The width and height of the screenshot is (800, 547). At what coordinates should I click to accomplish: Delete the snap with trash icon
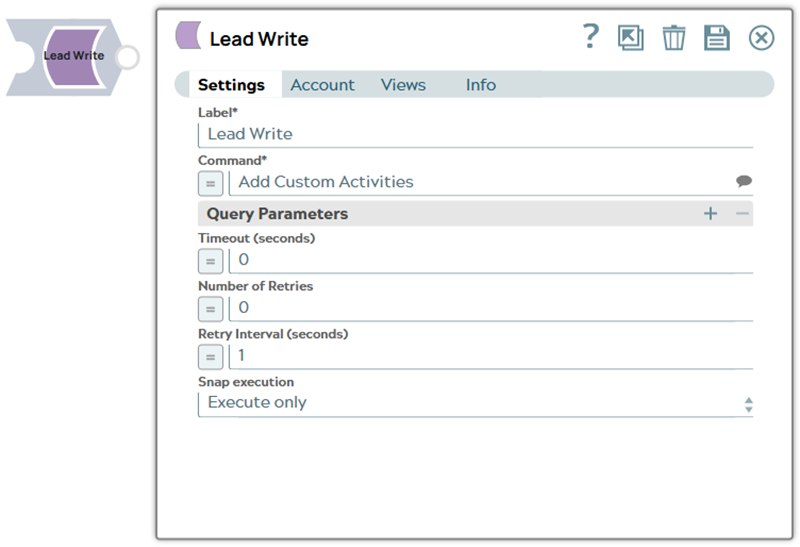tap(673, 38)
